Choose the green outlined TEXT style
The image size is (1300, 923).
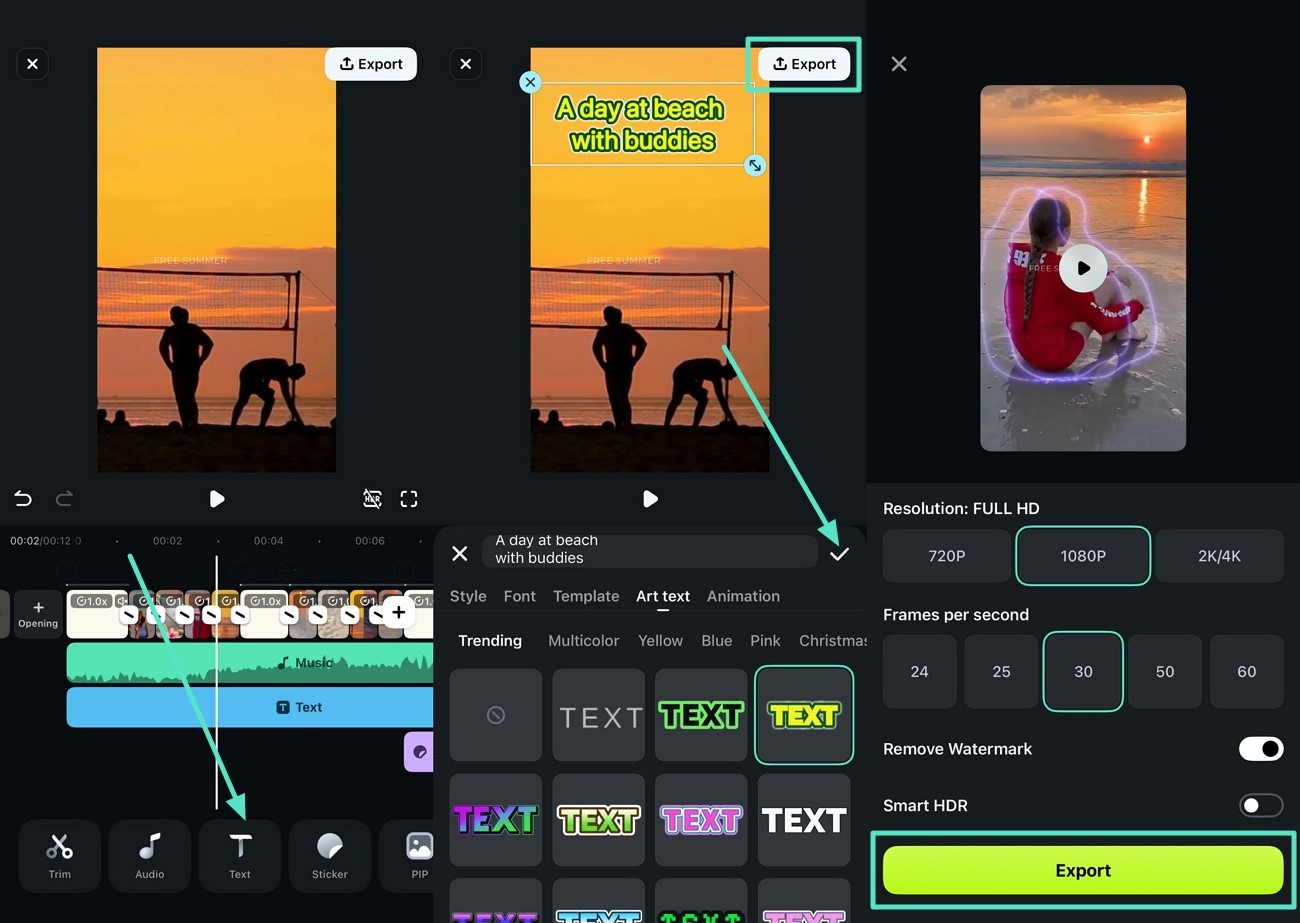(701, 715)
